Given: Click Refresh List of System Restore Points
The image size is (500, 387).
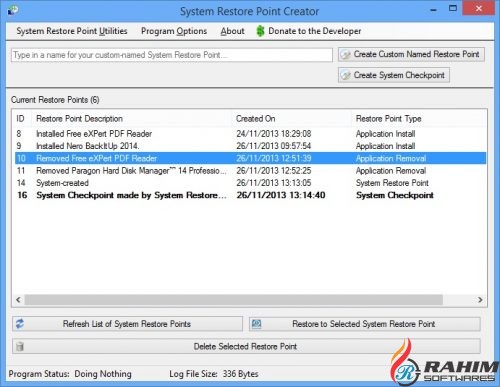Looking at the screenshot, I should (x=127, y=324).
